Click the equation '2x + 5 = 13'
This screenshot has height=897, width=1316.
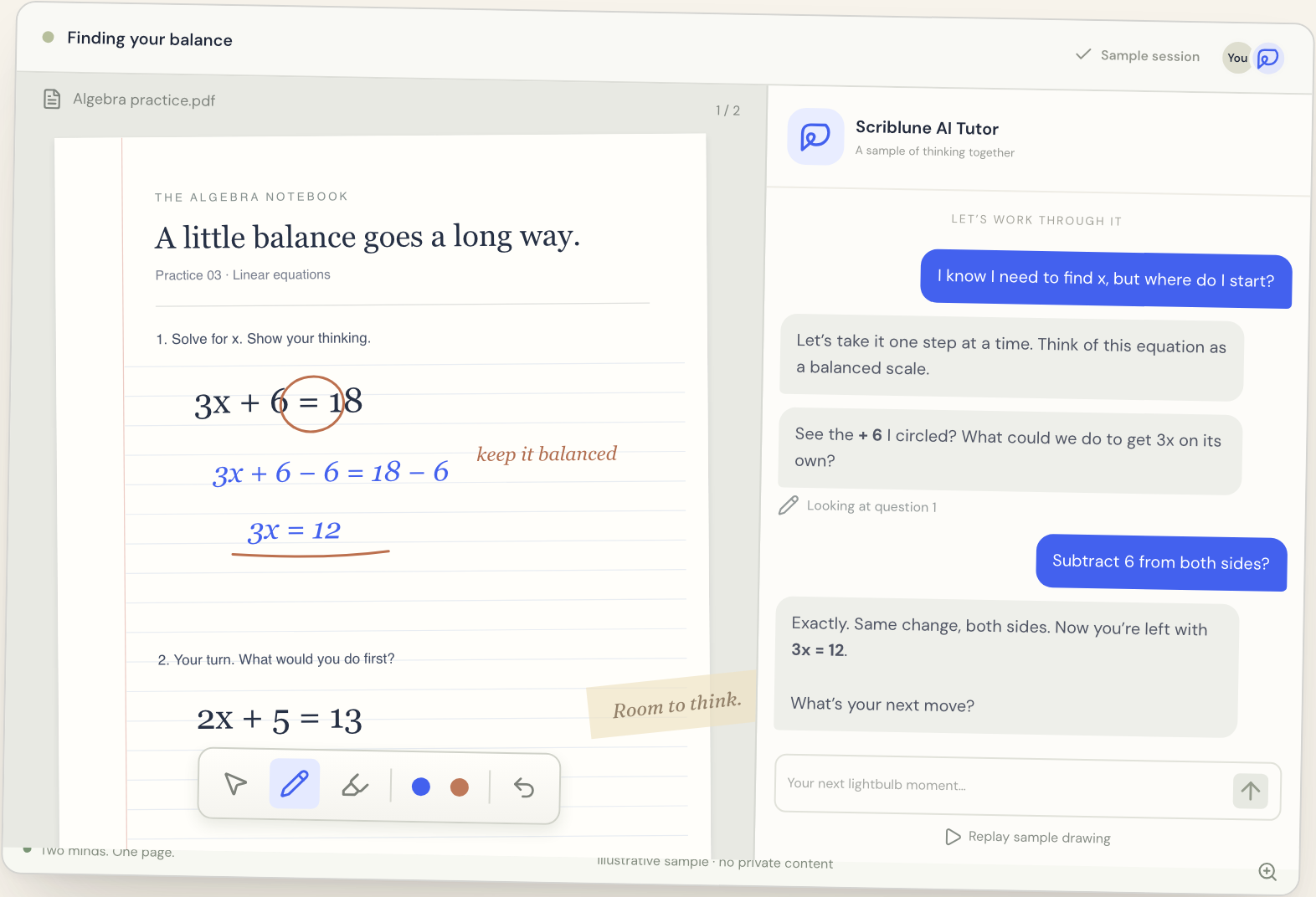pos(280,720)
